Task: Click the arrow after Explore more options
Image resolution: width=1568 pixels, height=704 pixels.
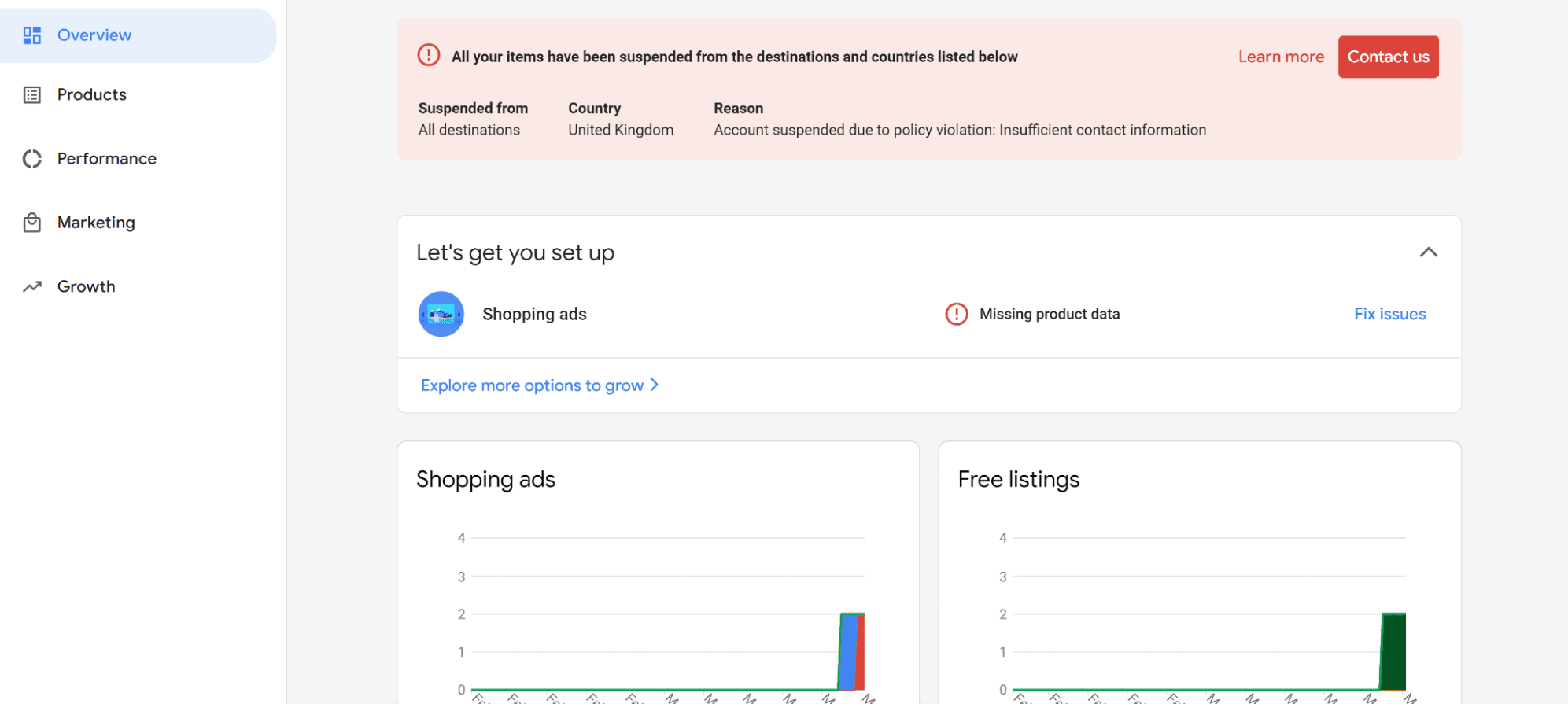Action: click(655, 385)
